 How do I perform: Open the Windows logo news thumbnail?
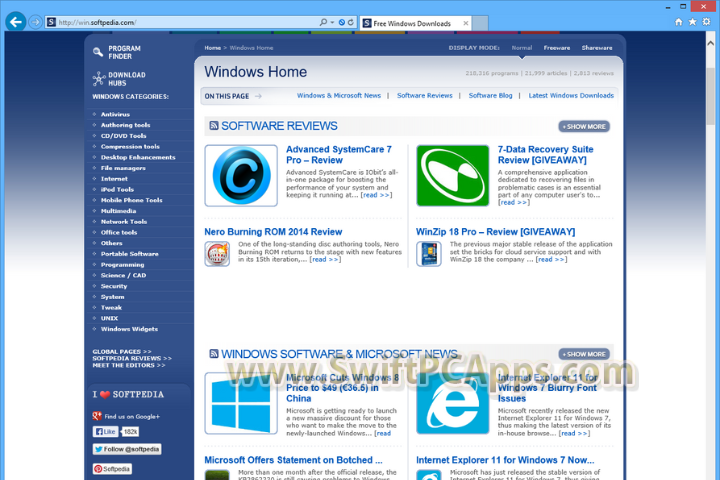(x=241, y=403)
